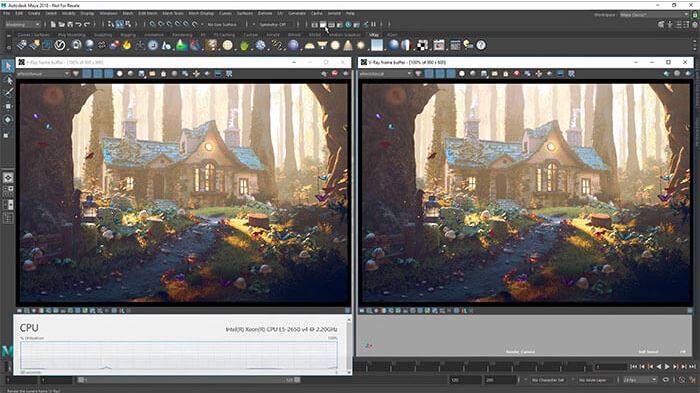
Task: Choose the Rotate tool in the toolbox
Action: pyautogui.click(x=8, y=120)
